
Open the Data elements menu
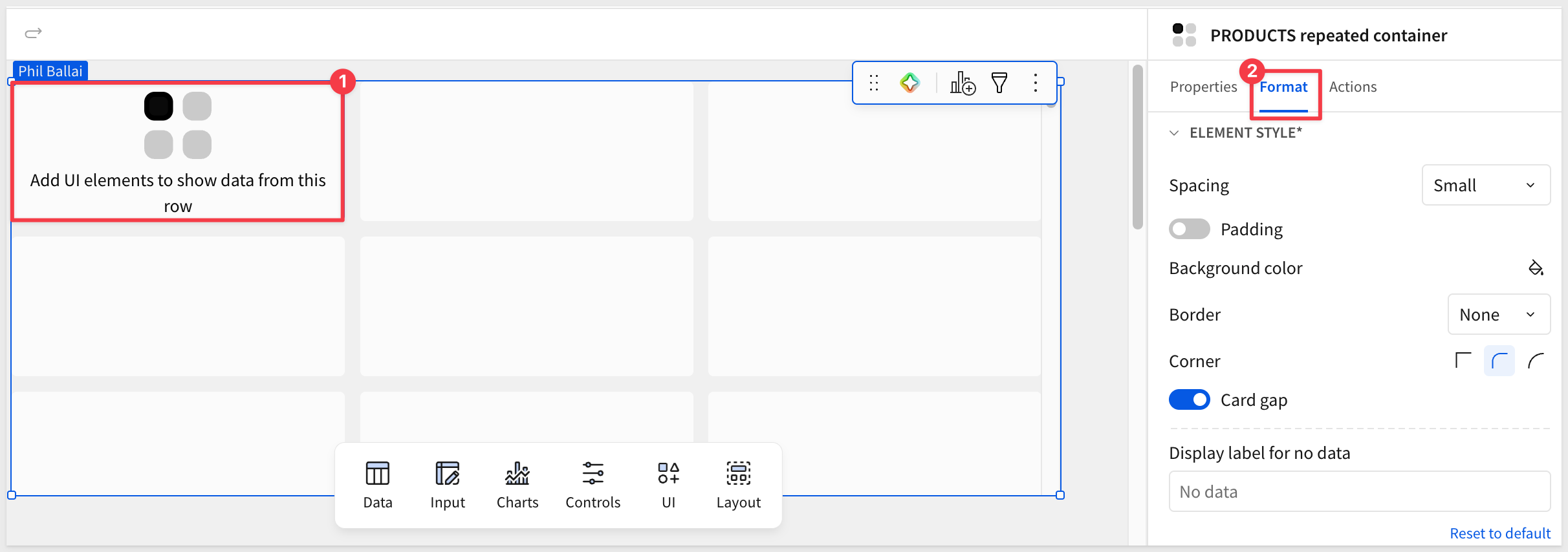378,485
